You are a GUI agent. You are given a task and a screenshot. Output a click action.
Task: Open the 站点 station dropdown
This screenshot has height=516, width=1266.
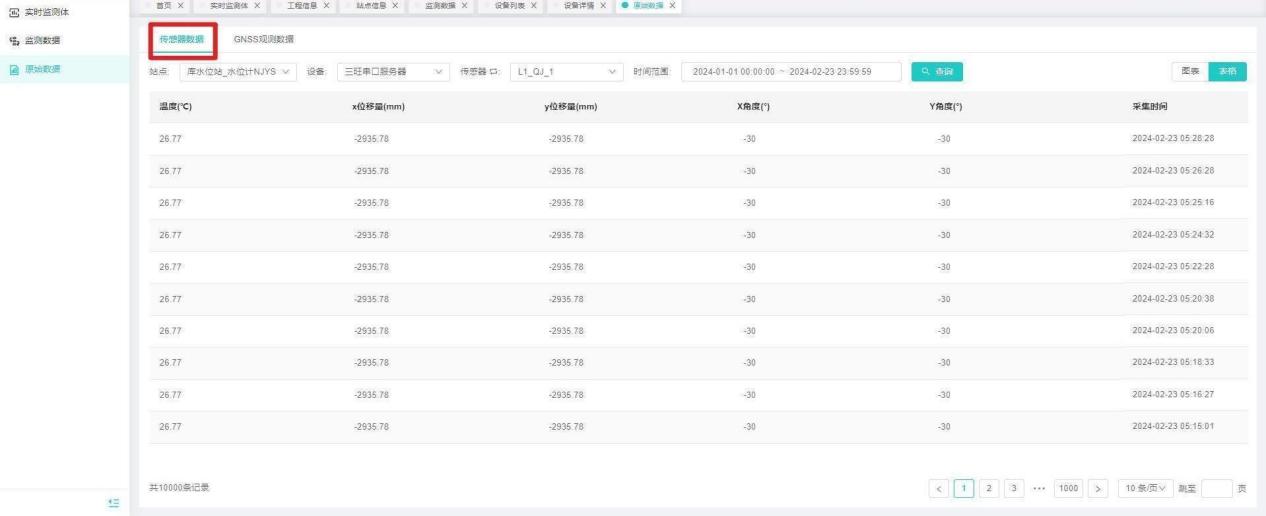pos(237,71)
